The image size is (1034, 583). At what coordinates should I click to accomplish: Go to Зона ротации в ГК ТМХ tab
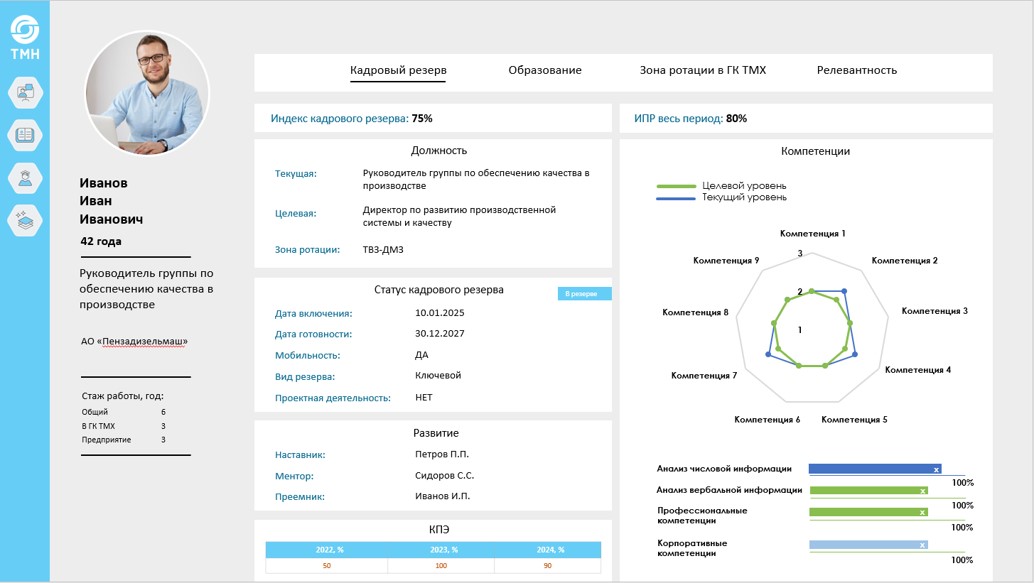pyautogui.click(x=702, y=71)
